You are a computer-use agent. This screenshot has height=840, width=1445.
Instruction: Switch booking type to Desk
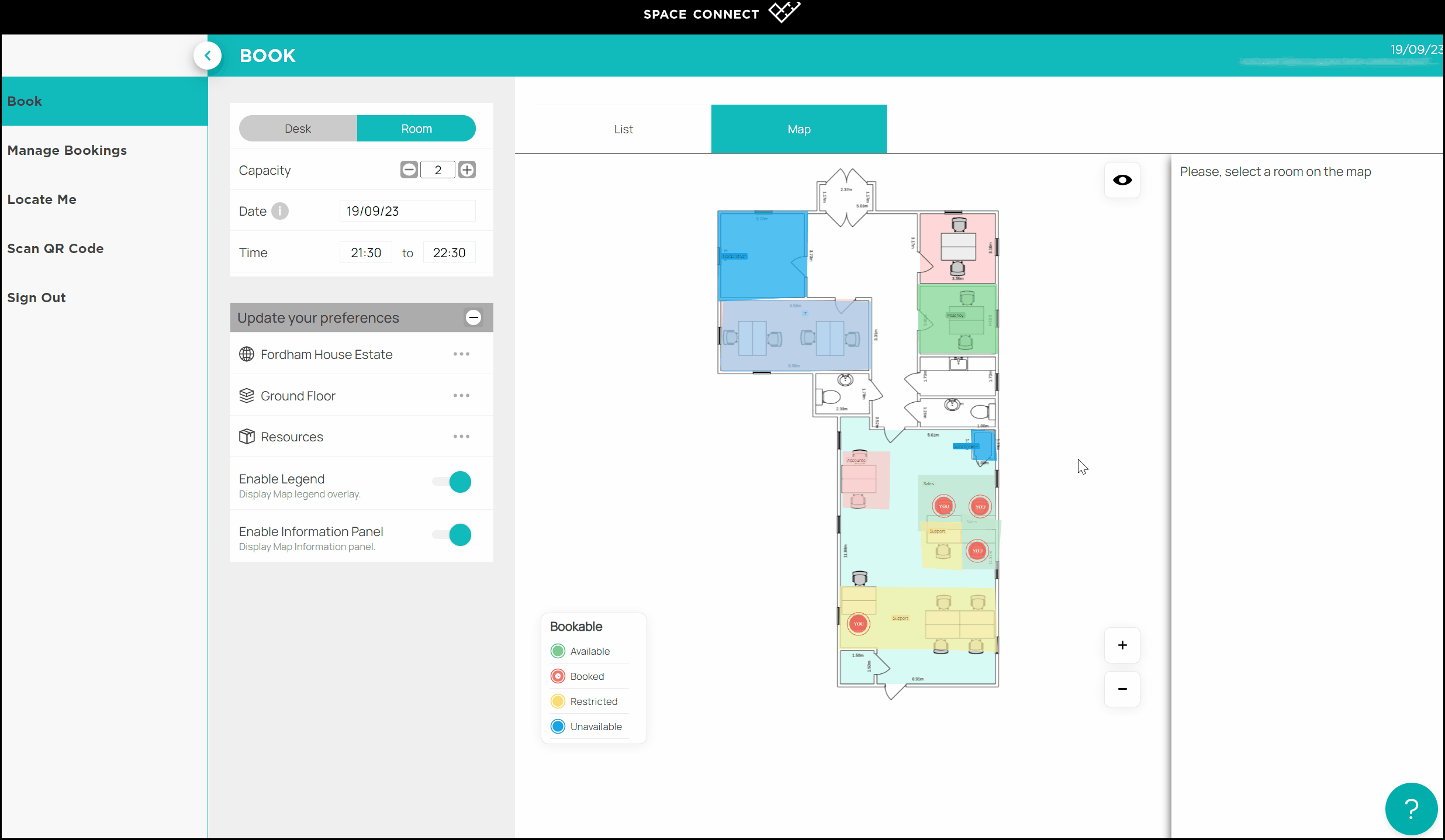tap(298, 129)
